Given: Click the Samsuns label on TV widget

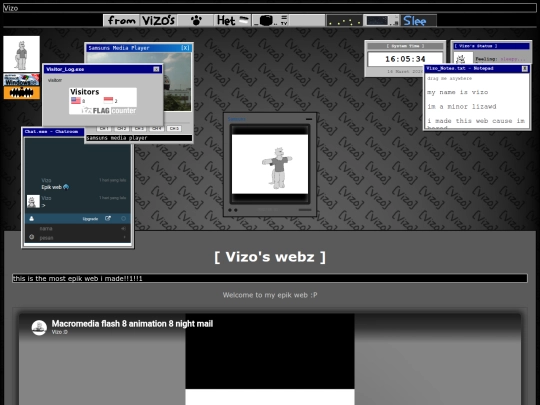Looking at the screenshot, I should pyautogui.click(x=237, y=119).
